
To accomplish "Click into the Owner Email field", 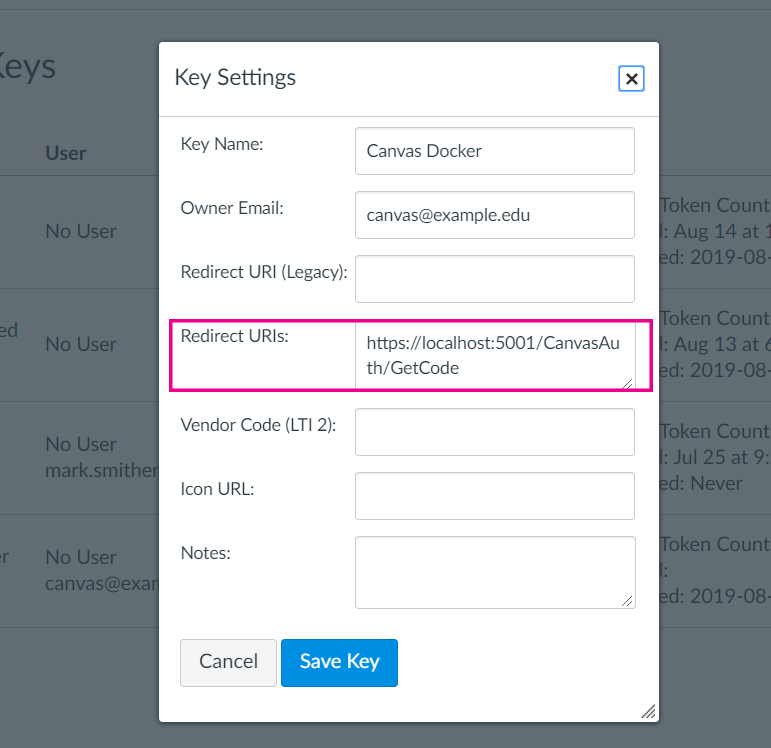I will [494, 215].
